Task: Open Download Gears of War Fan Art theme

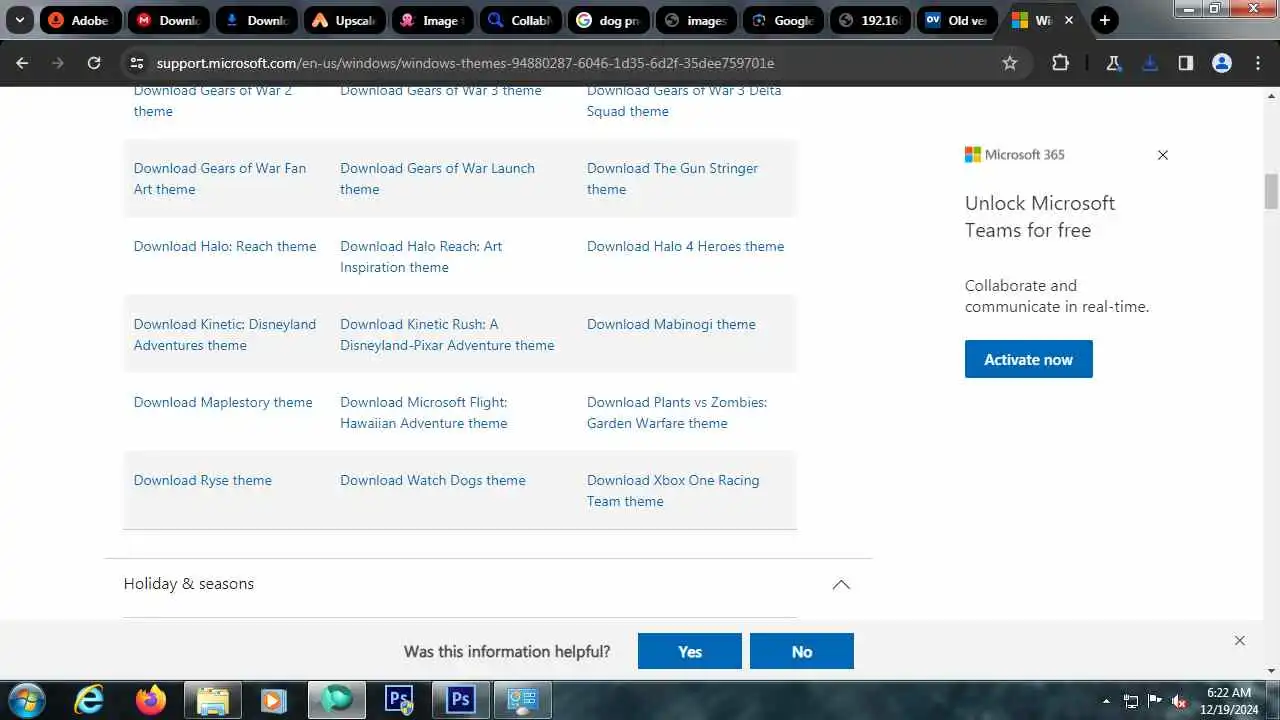Action: (x=220, y=179)
